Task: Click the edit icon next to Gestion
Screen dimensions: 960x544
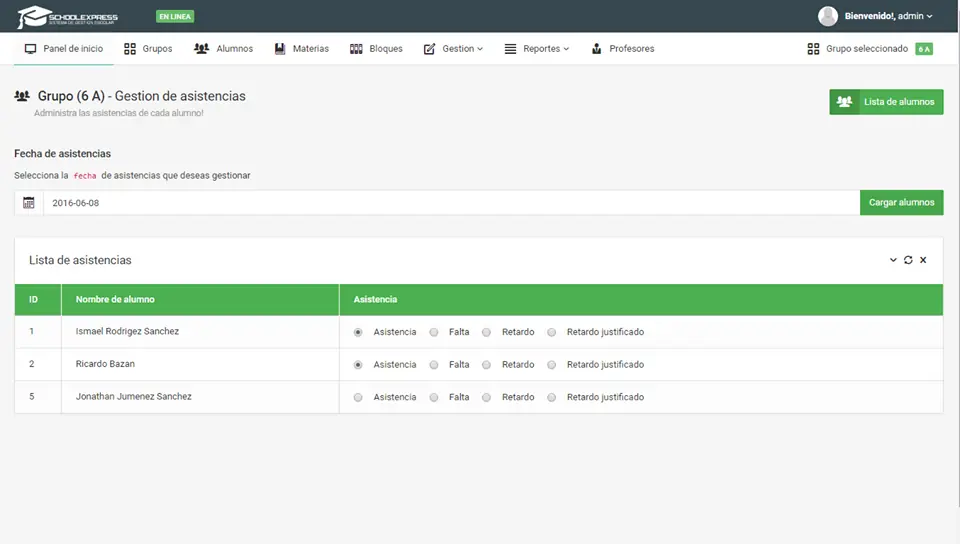Action: pyautogui.click(x=429, y=49)
